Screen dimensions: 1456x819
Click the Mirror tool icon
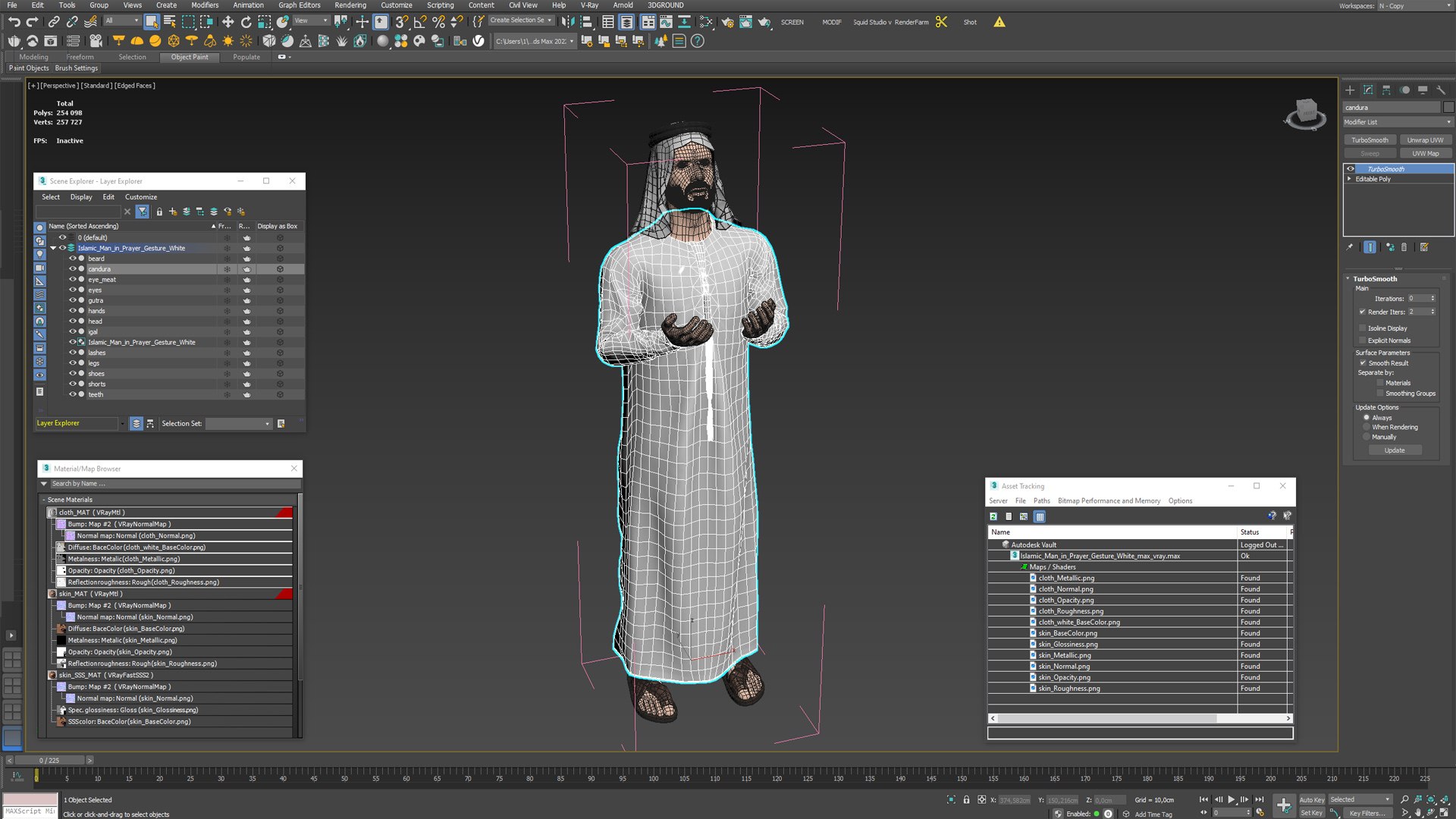[568, 22]
